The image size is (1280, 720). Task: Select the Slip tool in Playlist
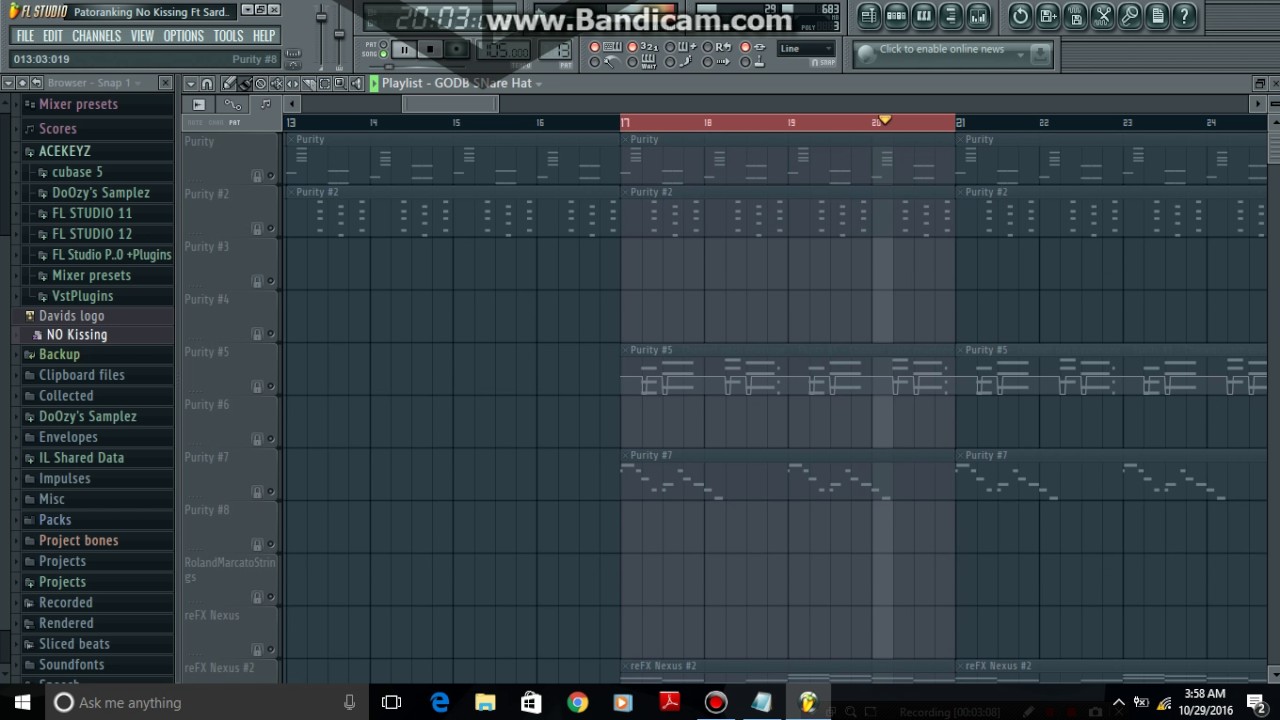(293, 83)
